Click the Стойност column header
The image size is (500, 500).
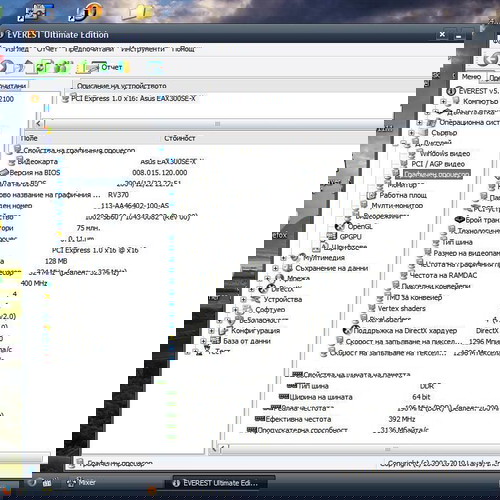click(179, 138)
